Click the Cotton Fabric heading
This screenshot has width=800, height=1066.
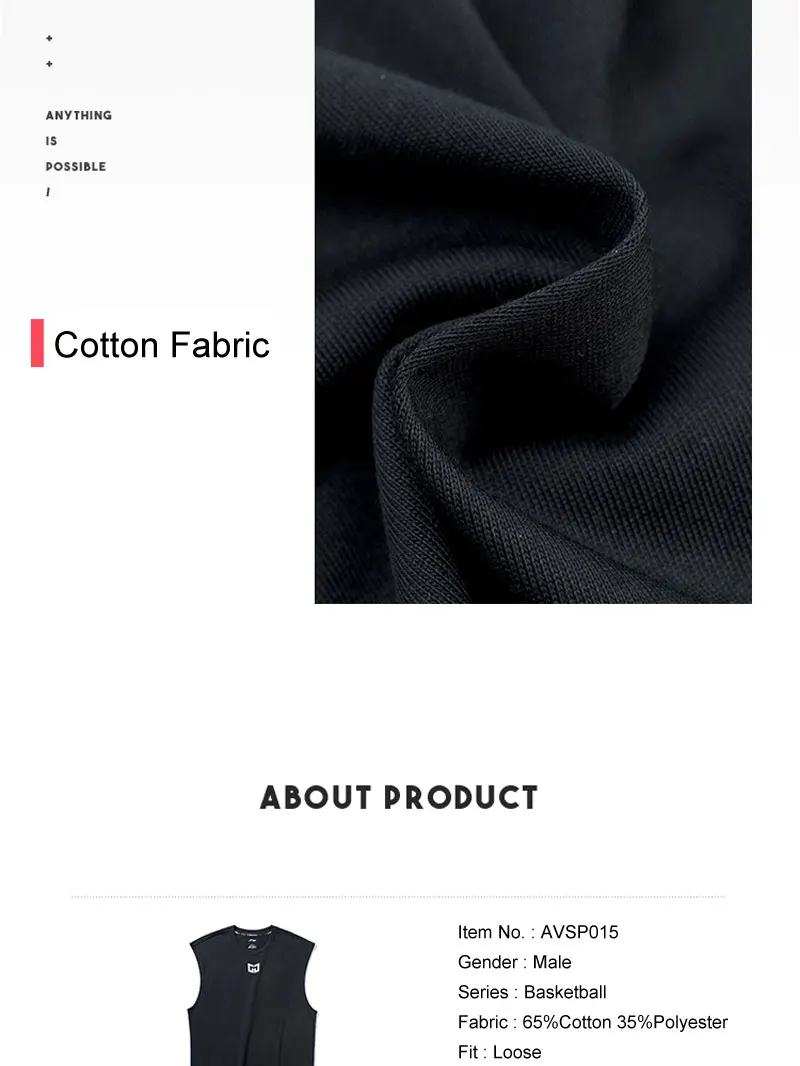tap(162, 345)
